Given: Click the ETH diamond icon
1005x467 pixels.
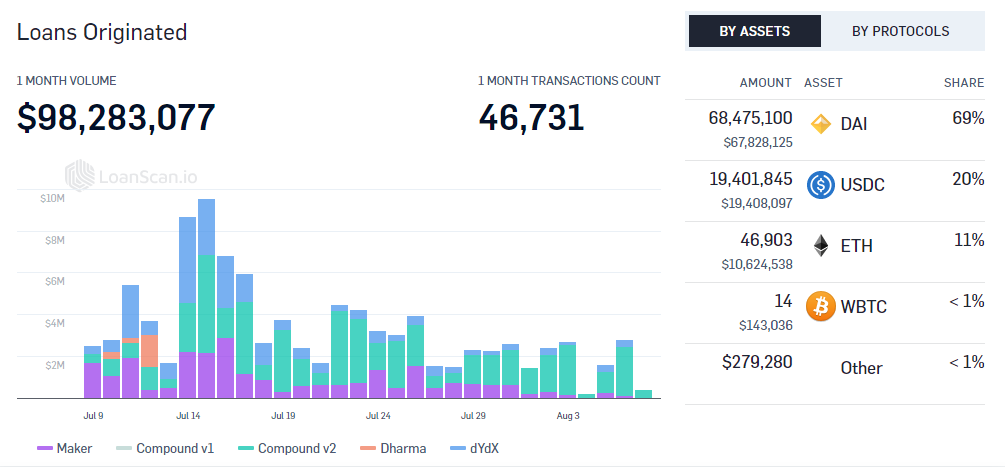Looking at the screenshot, I should pos(821,246).
